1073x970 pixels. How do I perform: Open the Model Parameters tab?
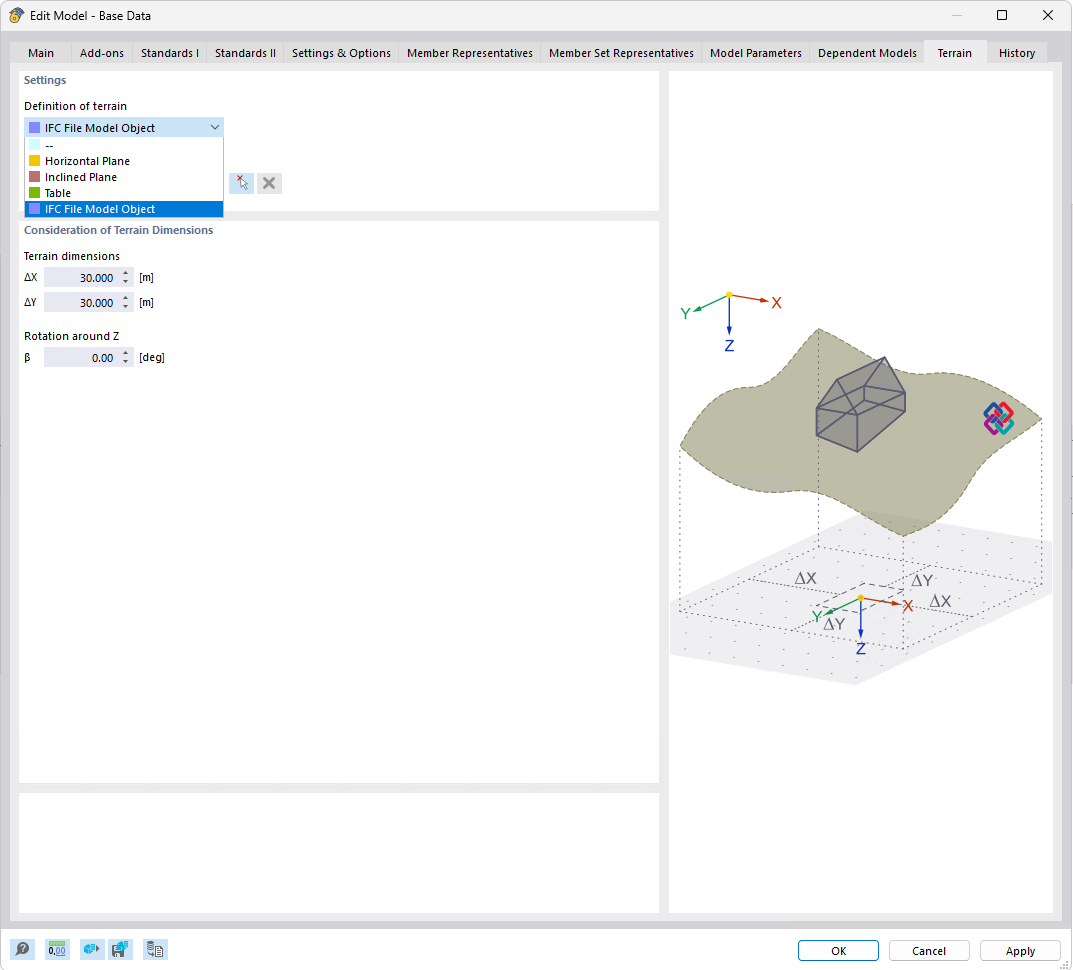(755, 53)
